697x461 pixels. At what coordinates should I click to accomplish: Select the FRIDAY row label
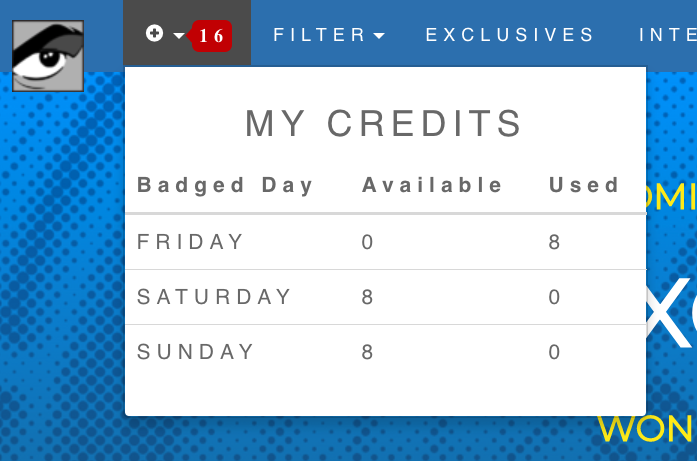click(x=190, y=242)
